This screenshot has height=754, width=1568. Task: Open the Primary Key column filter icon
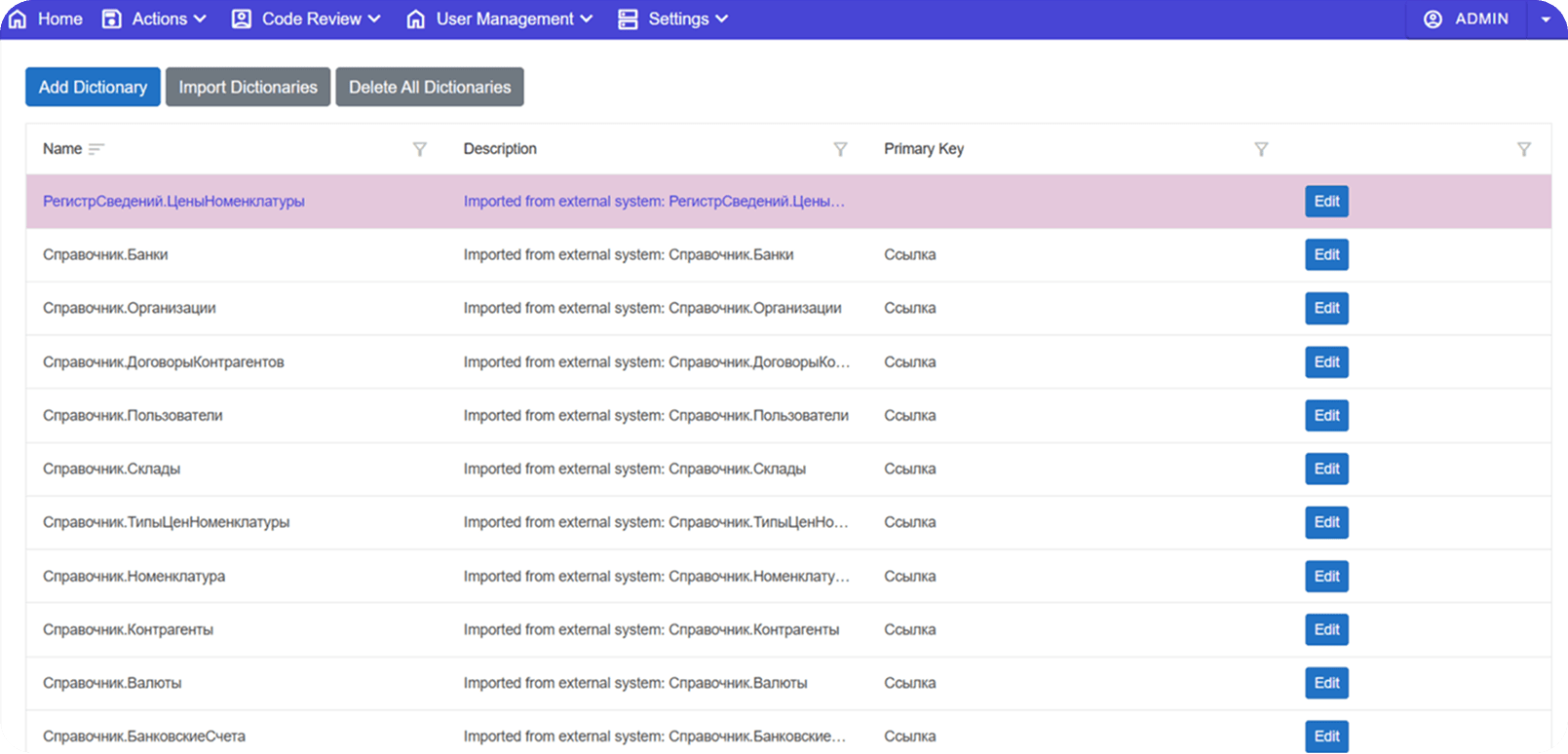1261,149
